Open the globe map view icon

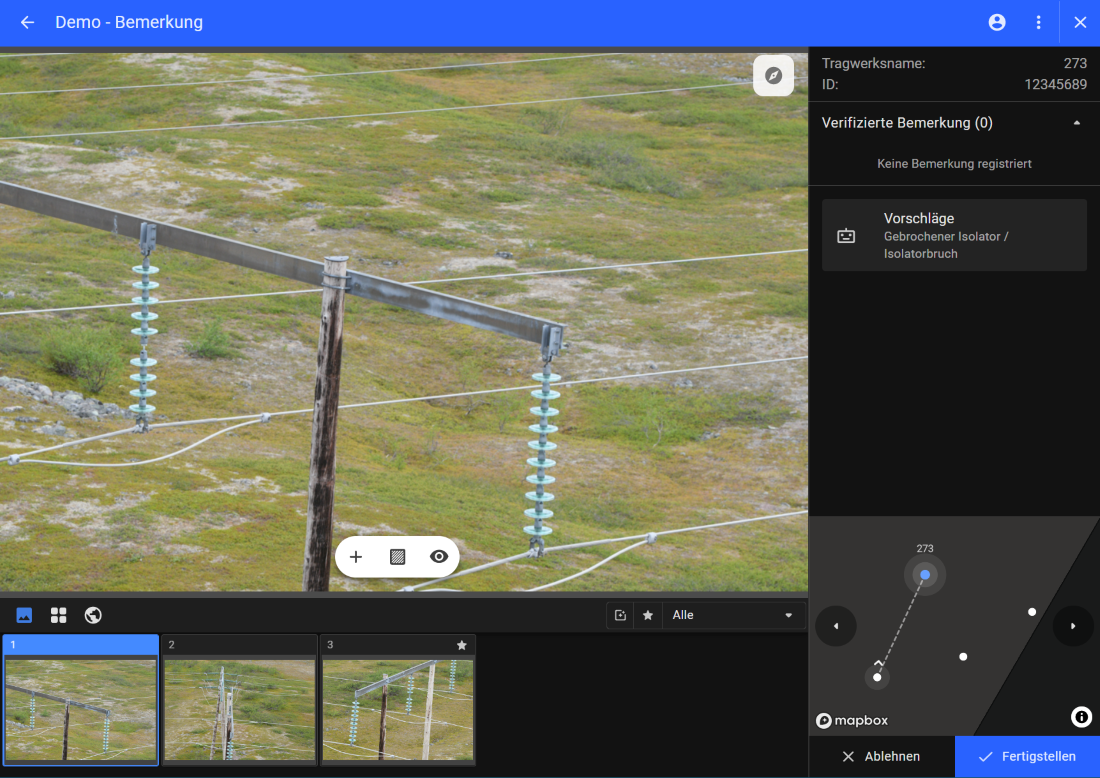(x=93, y=614)
